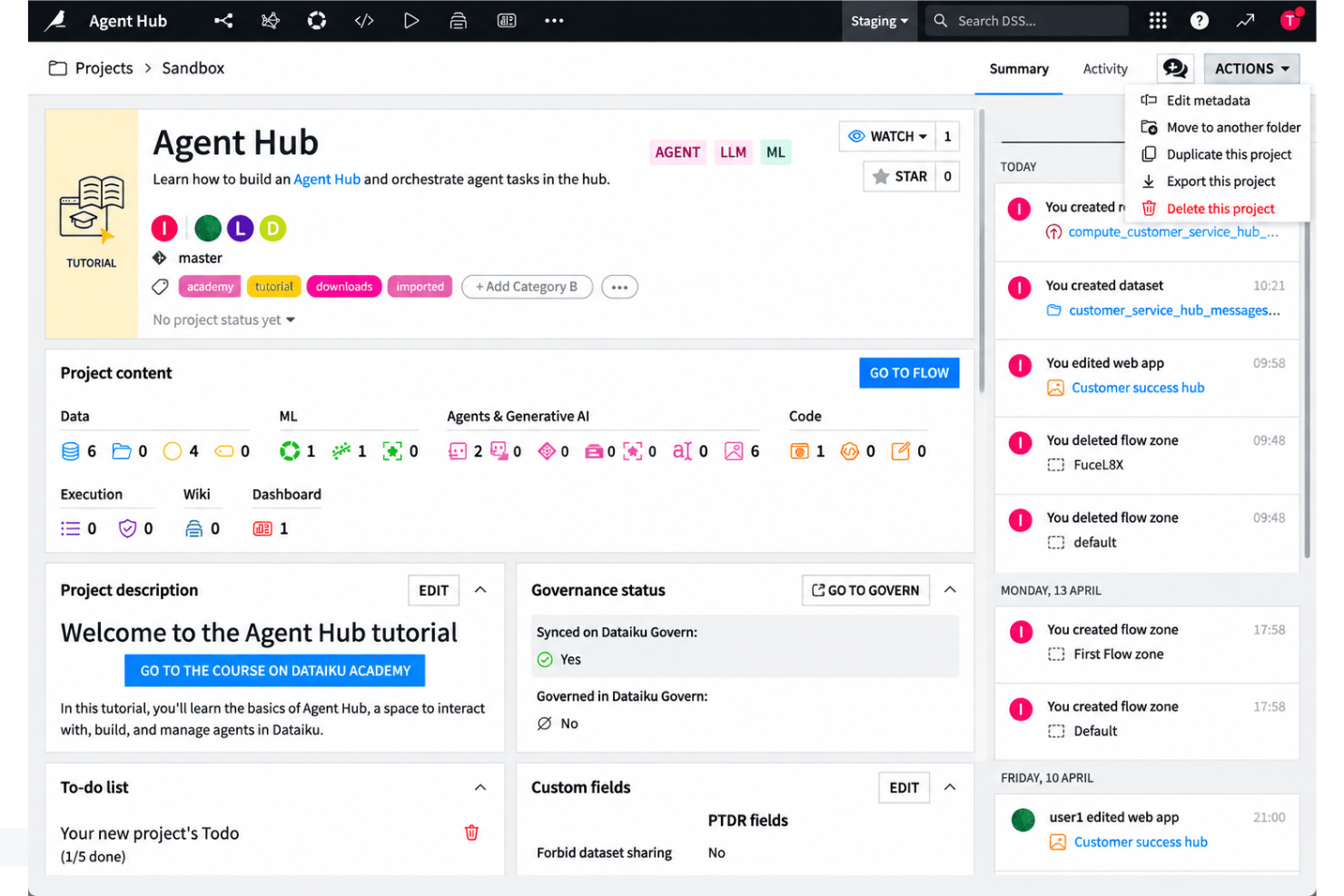Click the yellow tutorial tag

pos(273,287)
